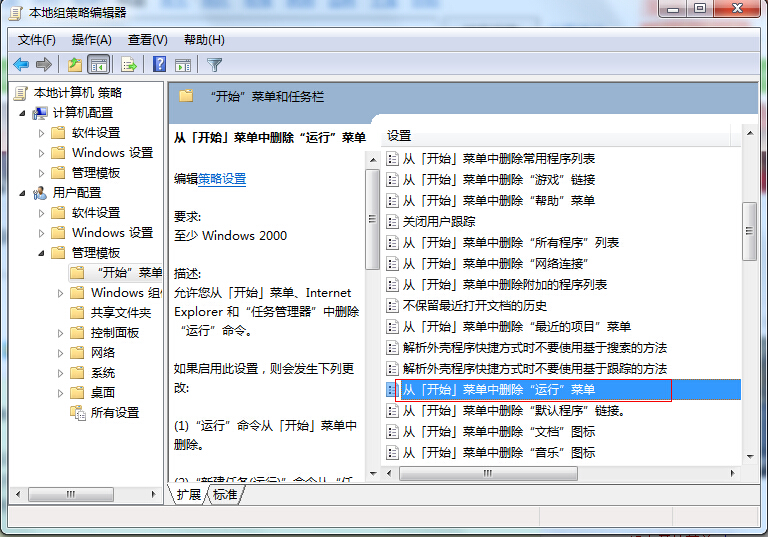Expand the 控制面板 tree node
This screenshot has width=768, height=537.
tap(61, 332)
